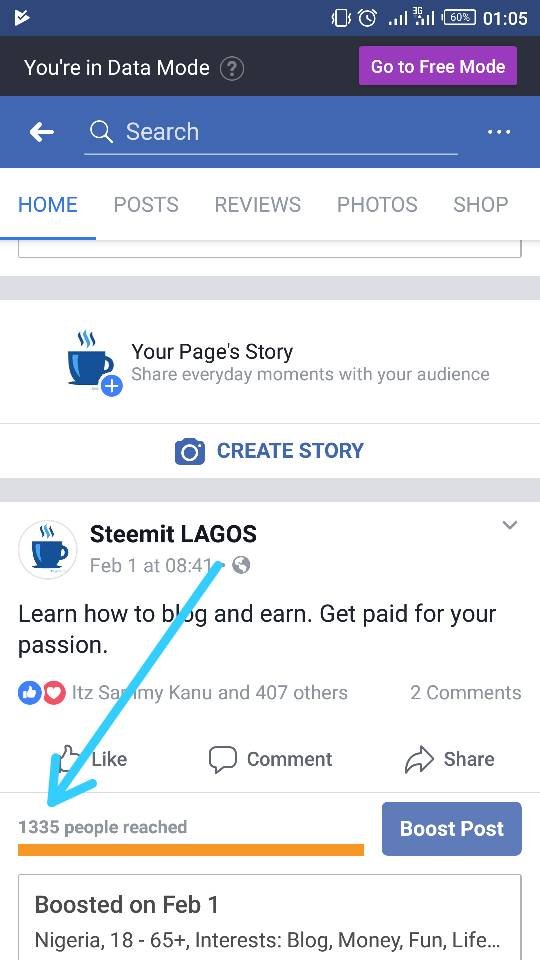
Task: Open the REVIEWS tab
Action: (258, 204)
